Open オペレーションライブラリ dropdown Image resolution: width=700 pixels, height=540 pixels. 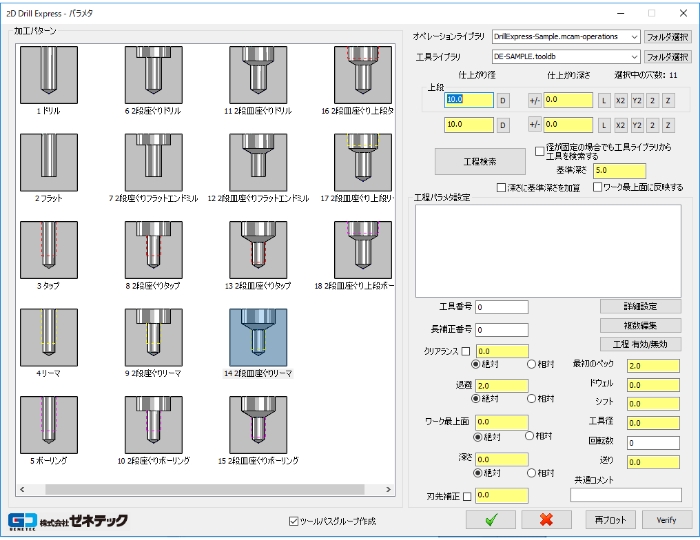point(634,37)
